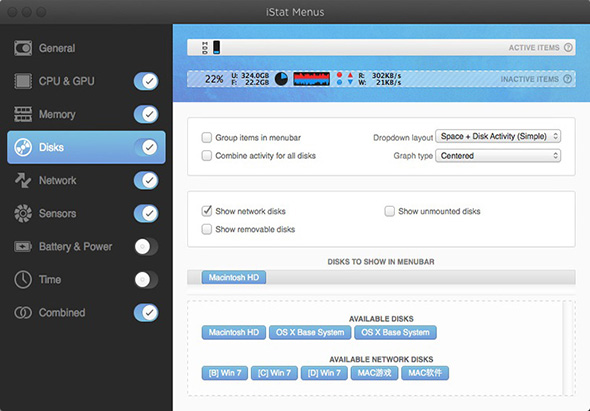Click the Inactive Items help question mark
This screenshot has height=411, width=590.
tap(567, 79)
